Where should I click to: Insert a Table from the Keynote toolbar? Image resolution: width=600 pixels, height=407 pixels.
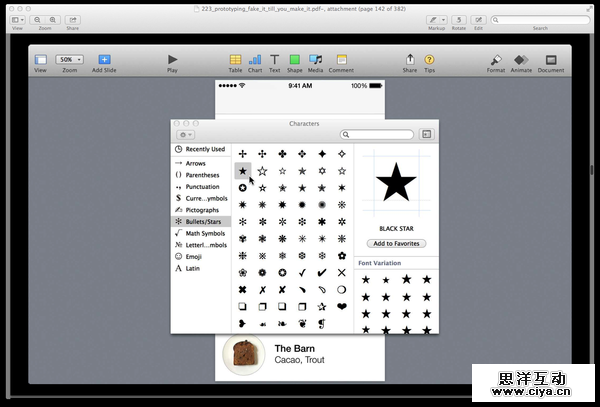pyautogui.click(x=235, y=61)
